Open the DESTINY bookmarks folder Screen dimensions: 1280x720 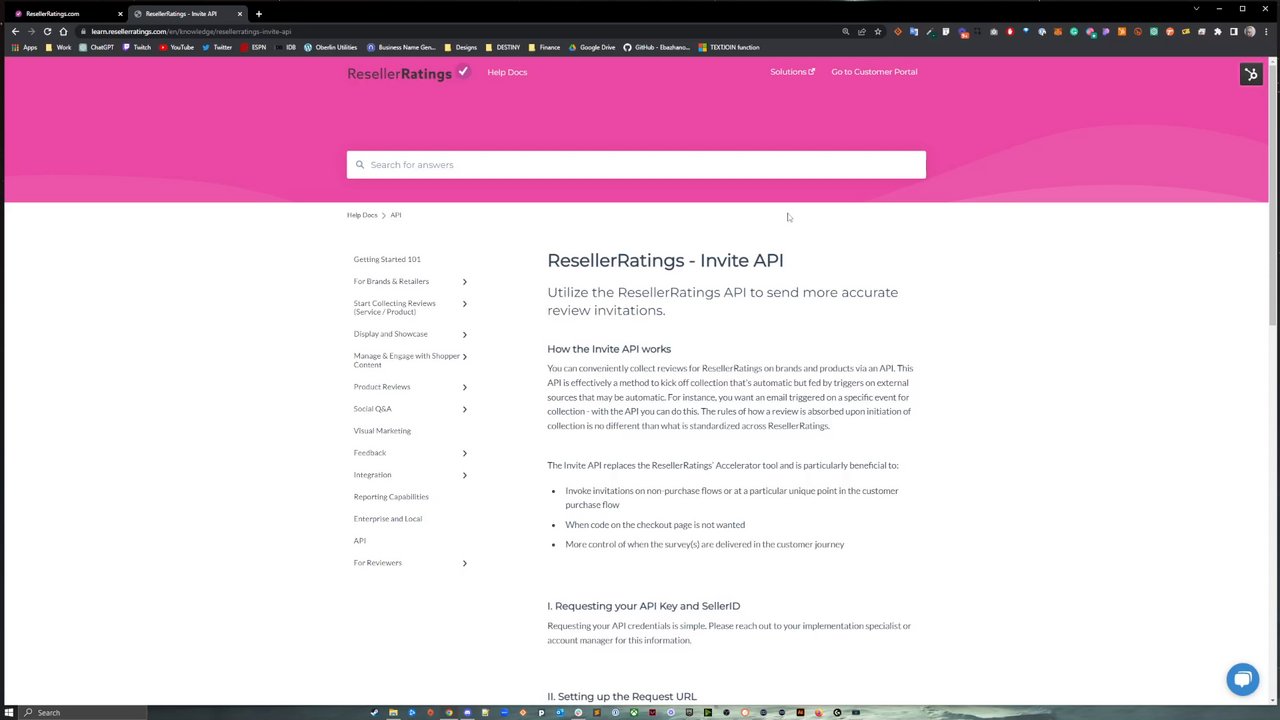coord(503,47)
